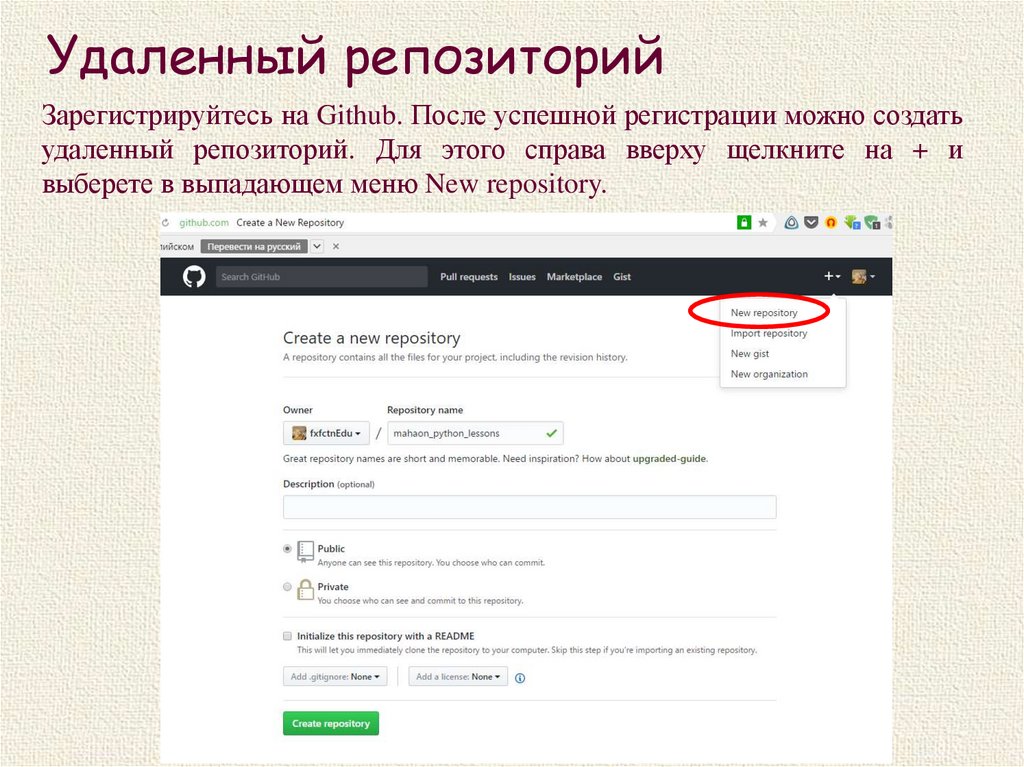Open the green download extension with blue badge
The image size is (1024, 767).
click(x=852, y=223)
